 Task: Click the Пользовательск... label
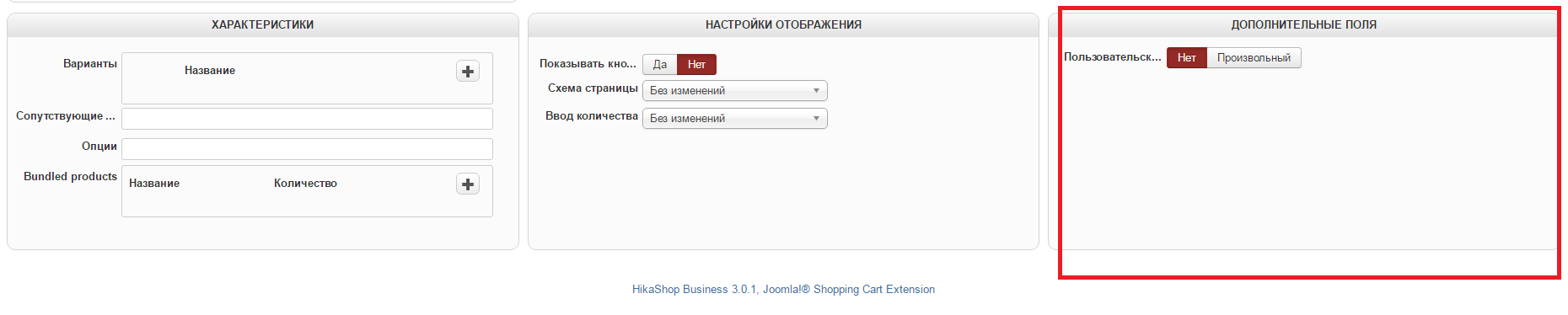1113,56
